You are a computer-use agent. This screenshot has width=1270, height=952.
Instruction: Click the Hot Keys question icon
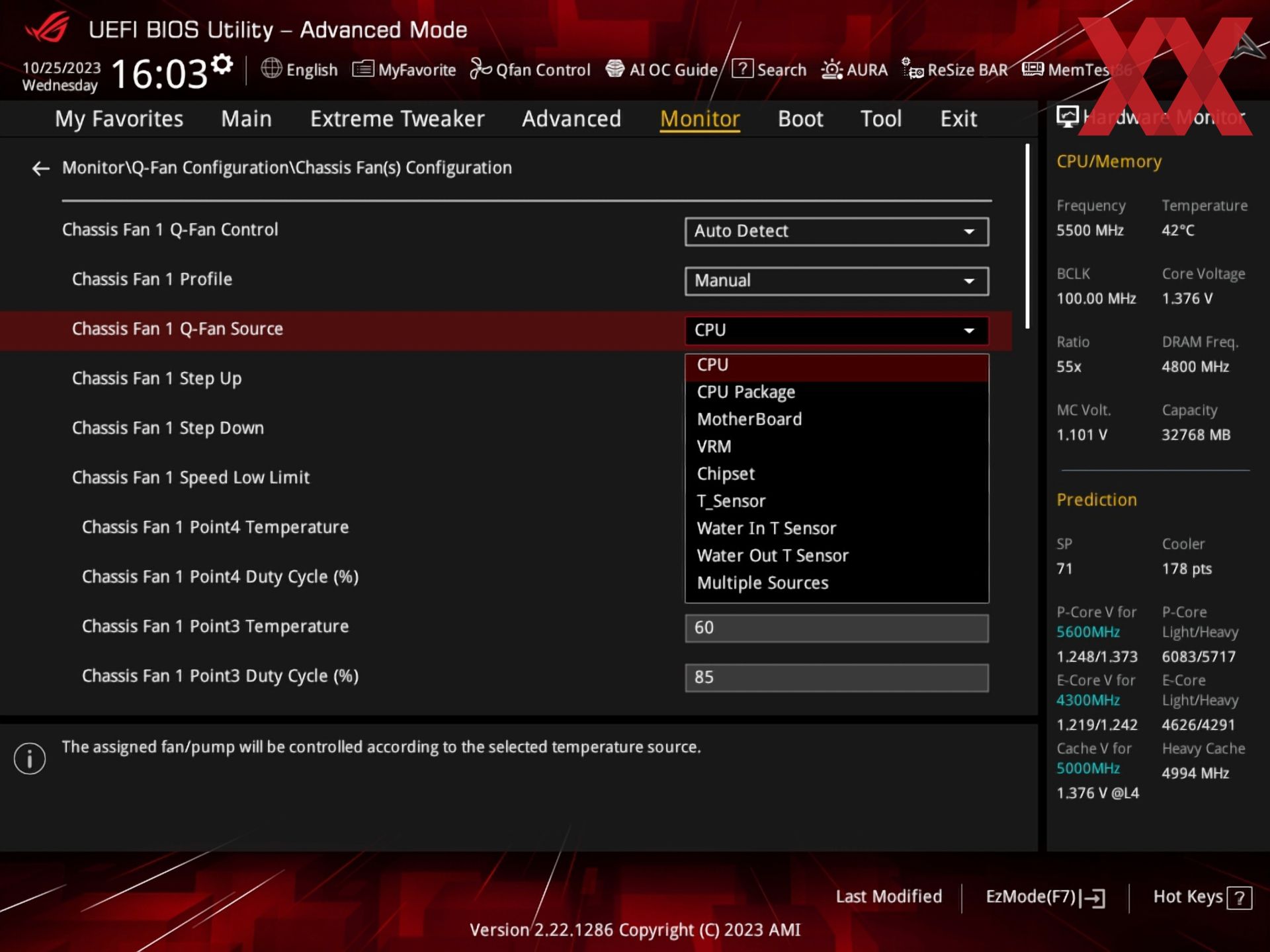coord(1239,898)
